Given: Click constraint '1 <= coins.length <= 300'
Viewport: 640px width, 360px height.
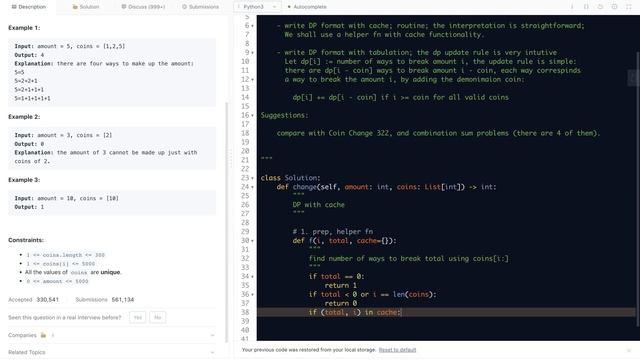Looking at the screenshot, I should 65,255.
